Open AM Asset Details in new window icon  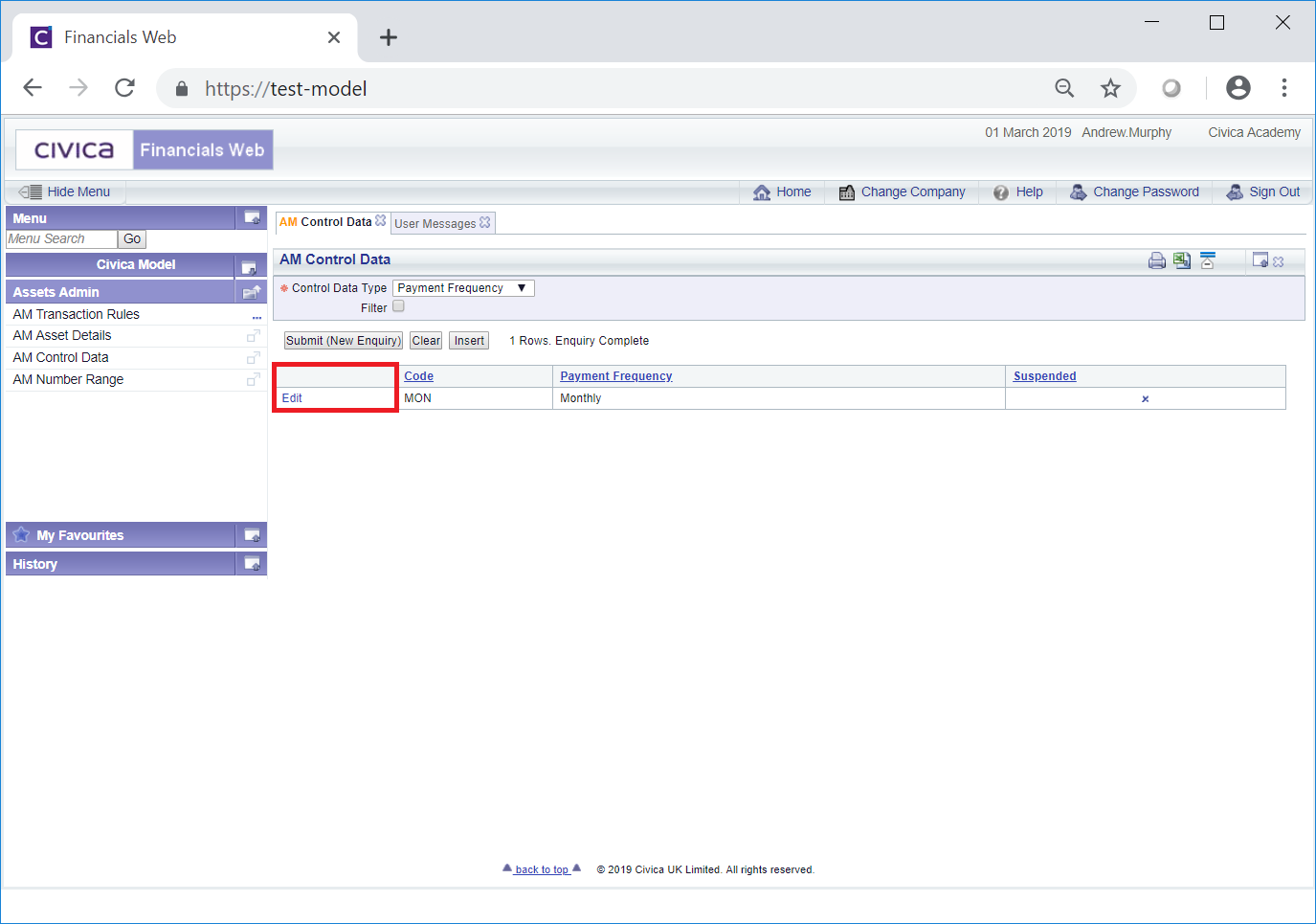(254, 335)
